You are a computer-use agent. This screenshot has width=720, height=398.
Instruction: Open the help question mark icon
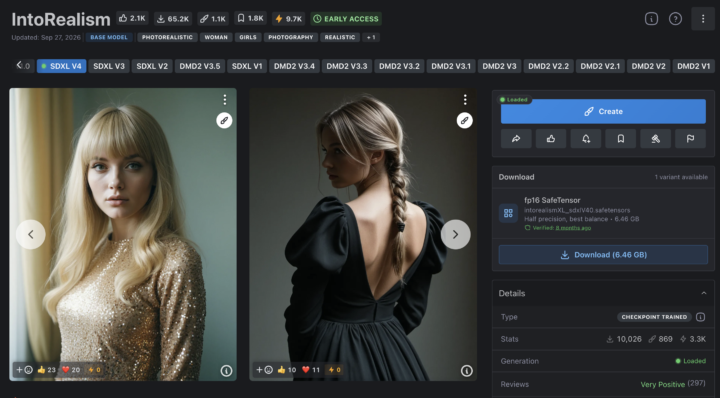click(x=675, y=19)
